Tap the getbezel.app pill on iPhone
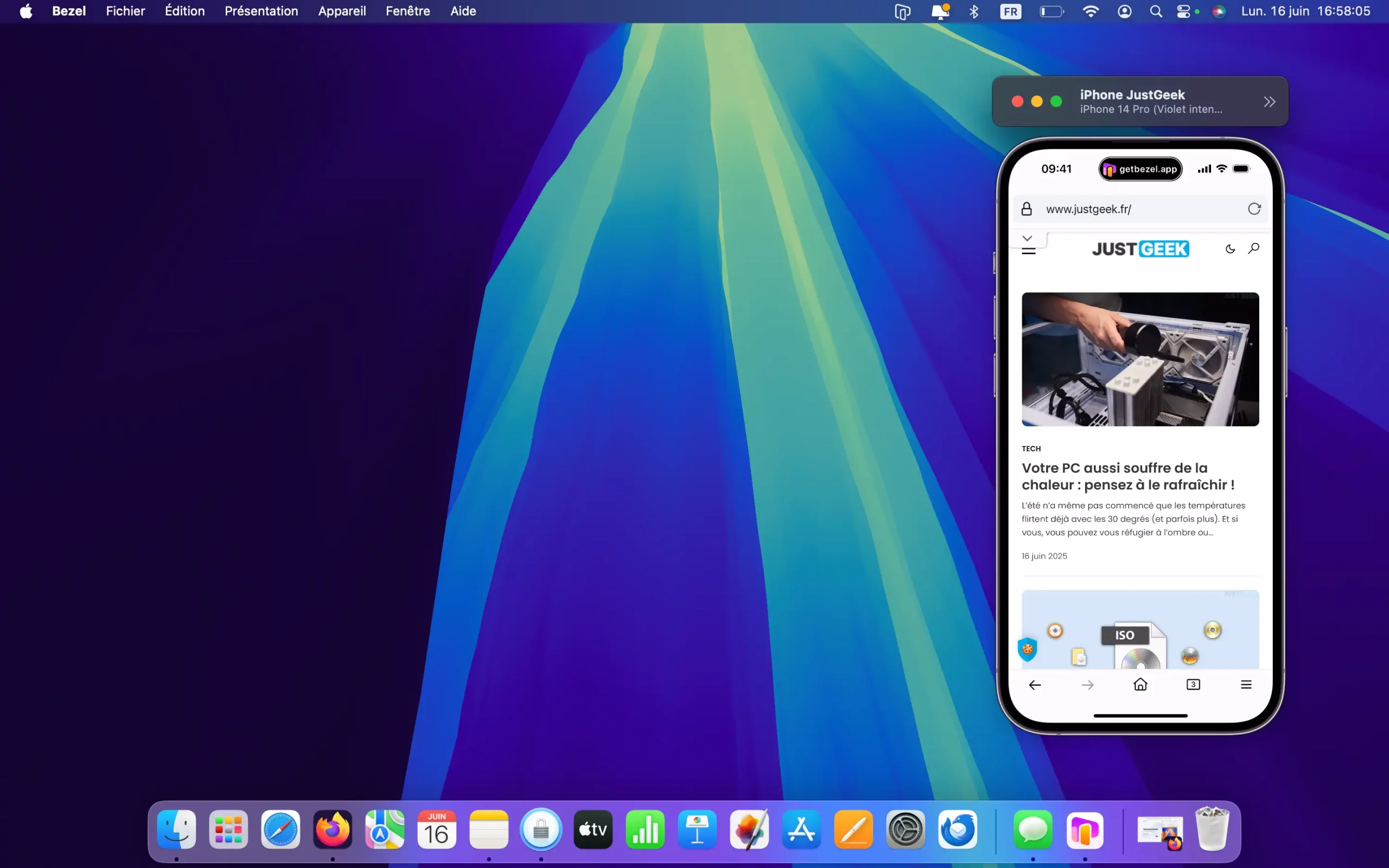Image resolution: width=1389 pixels, height=868 pixels. coord(1140,169)
